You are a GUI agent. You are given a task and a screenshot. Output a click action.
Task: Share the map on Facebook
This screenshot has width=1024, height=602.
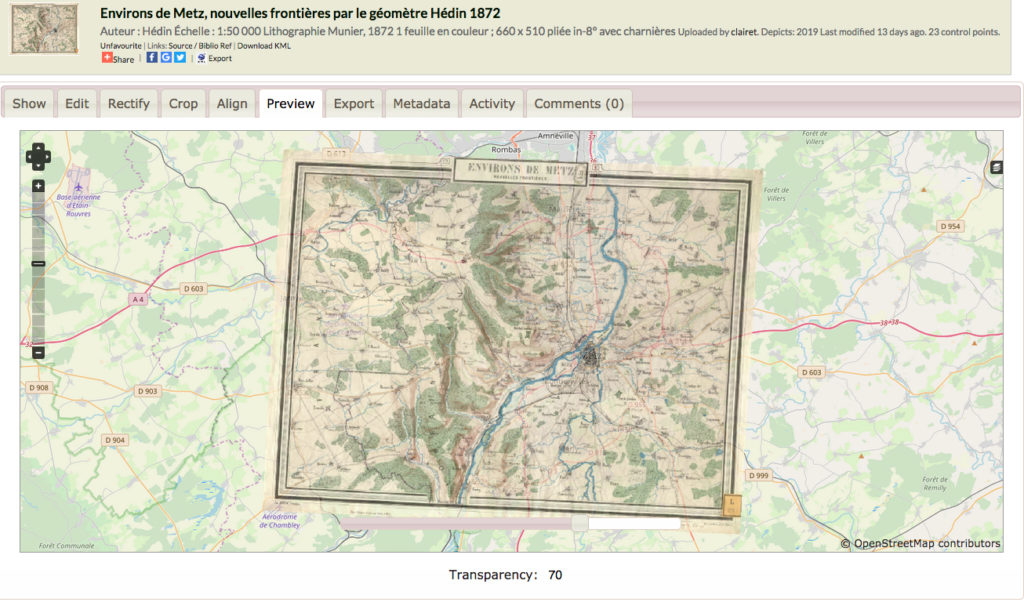coord(152,57)
